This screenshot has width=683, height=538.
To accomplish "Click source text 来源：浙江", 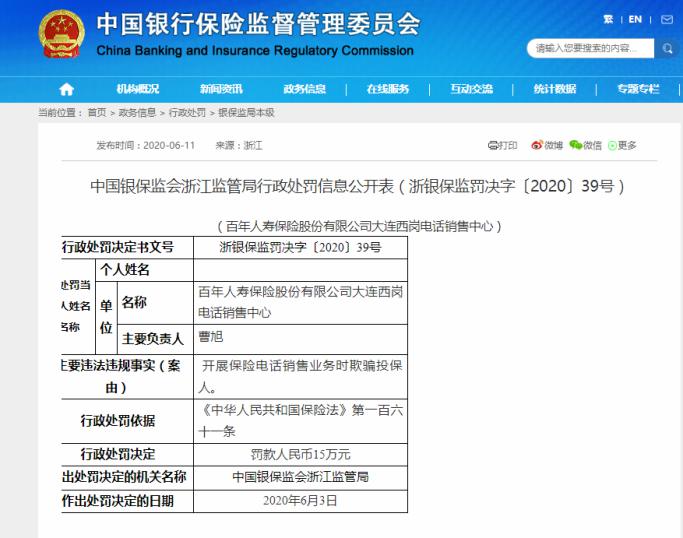I will tap(239, 145).
